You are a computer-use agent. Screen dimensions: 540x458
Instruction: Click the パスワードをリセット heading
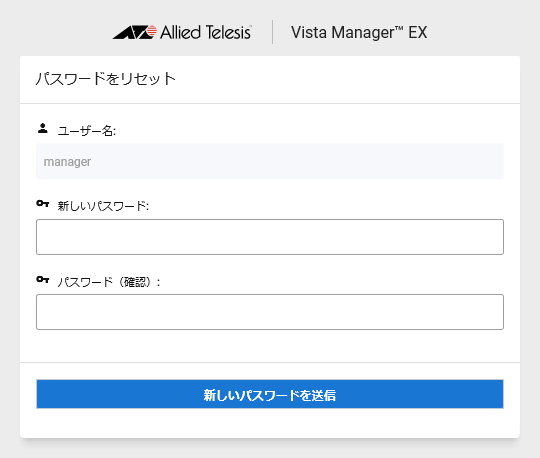[x=106, y=79]
